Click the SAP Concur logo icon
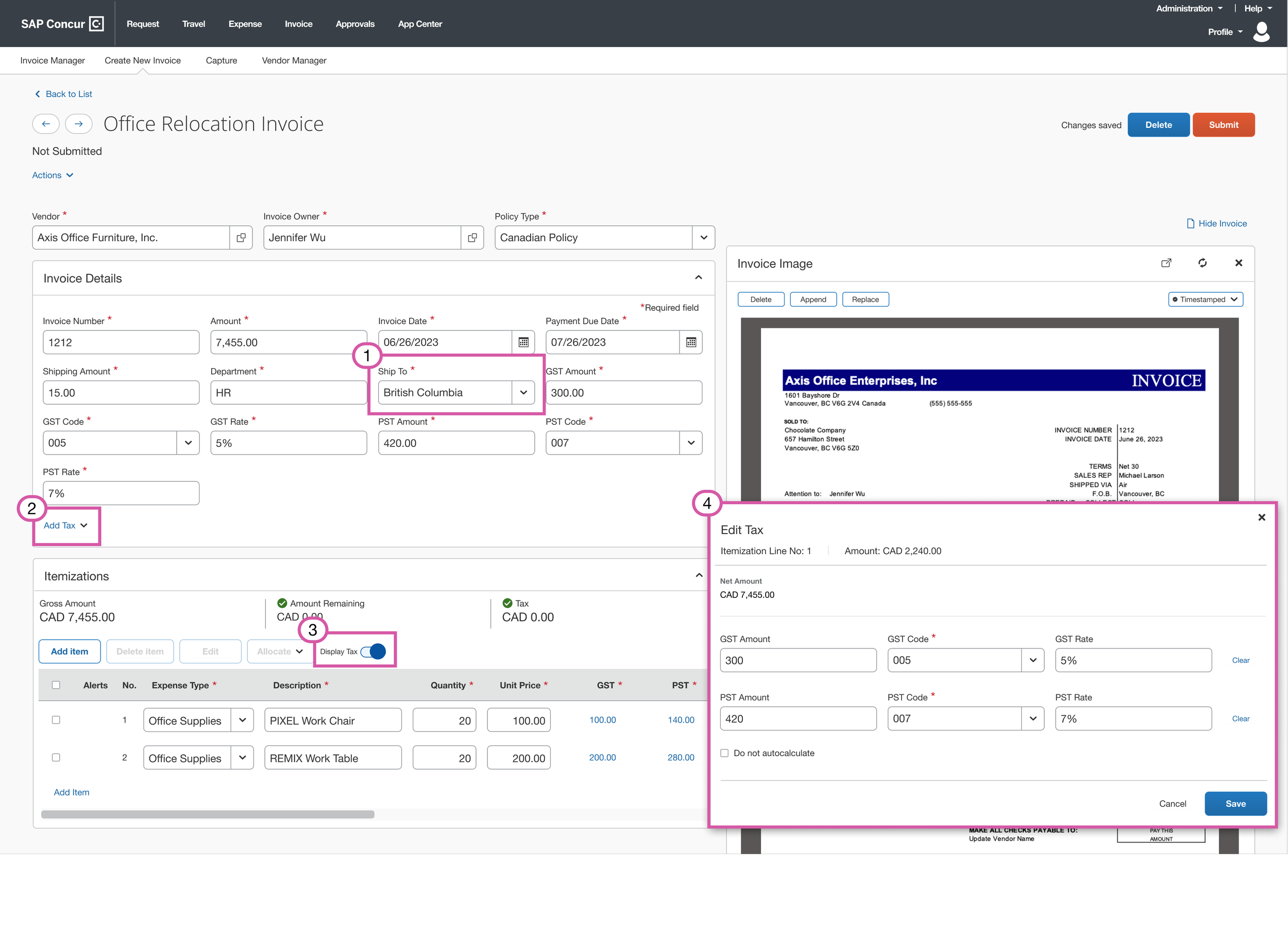 tap(96, 24)
